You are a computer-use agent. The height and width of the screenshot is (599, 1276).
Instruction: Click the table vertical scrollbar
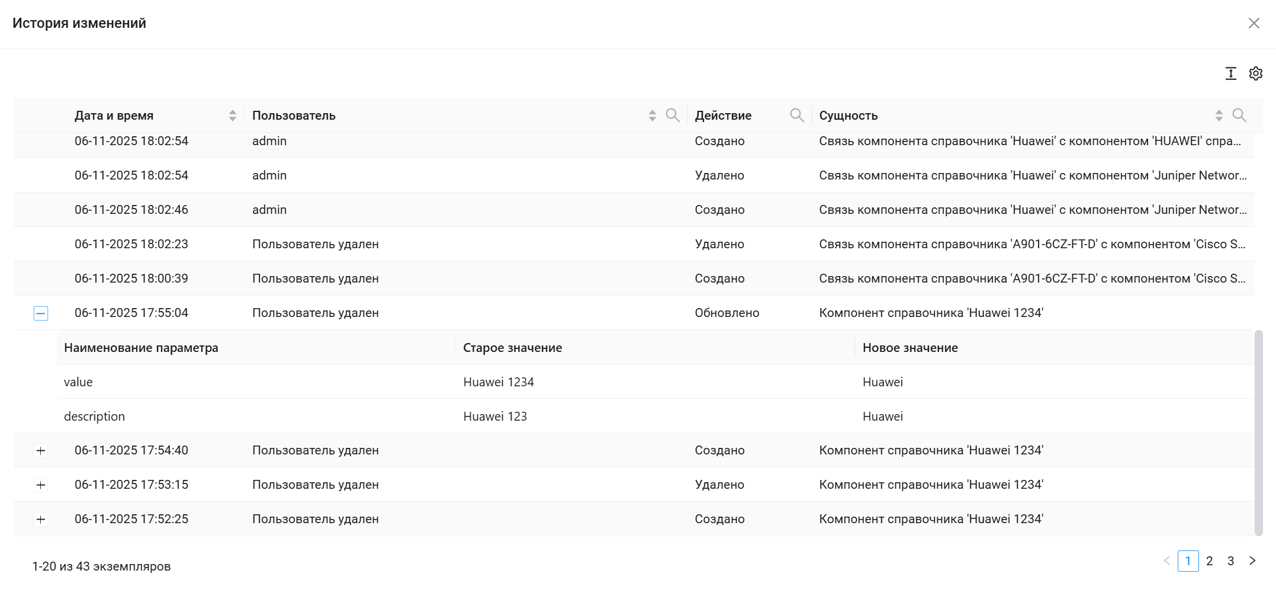tap(1258, 430)
